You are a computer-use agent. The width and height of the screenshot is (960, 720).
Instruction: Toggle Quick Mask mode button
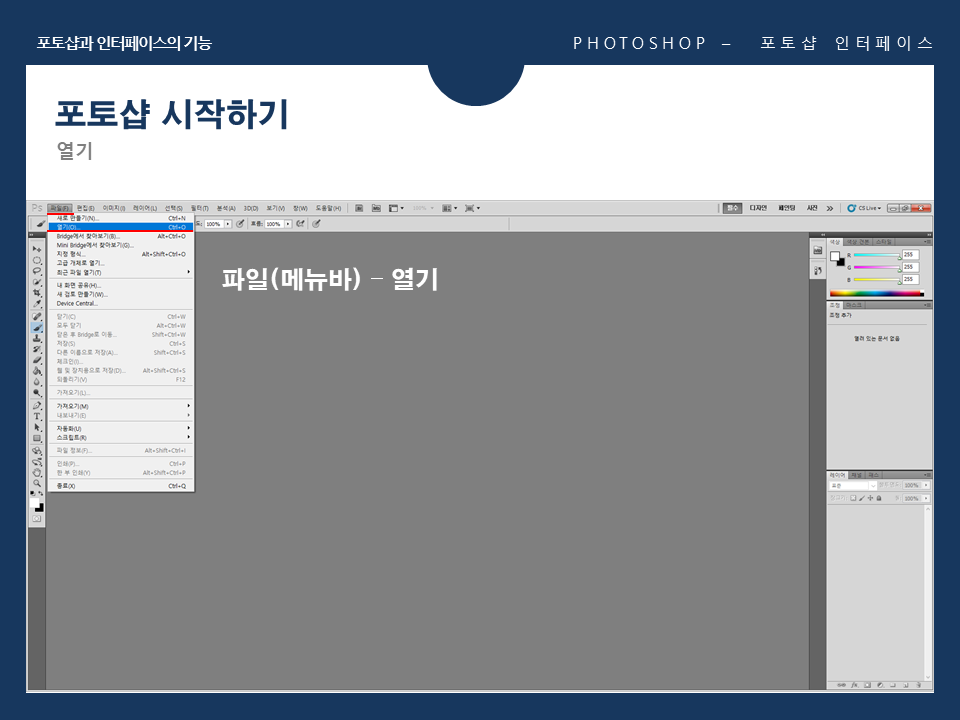pos(37,519)
